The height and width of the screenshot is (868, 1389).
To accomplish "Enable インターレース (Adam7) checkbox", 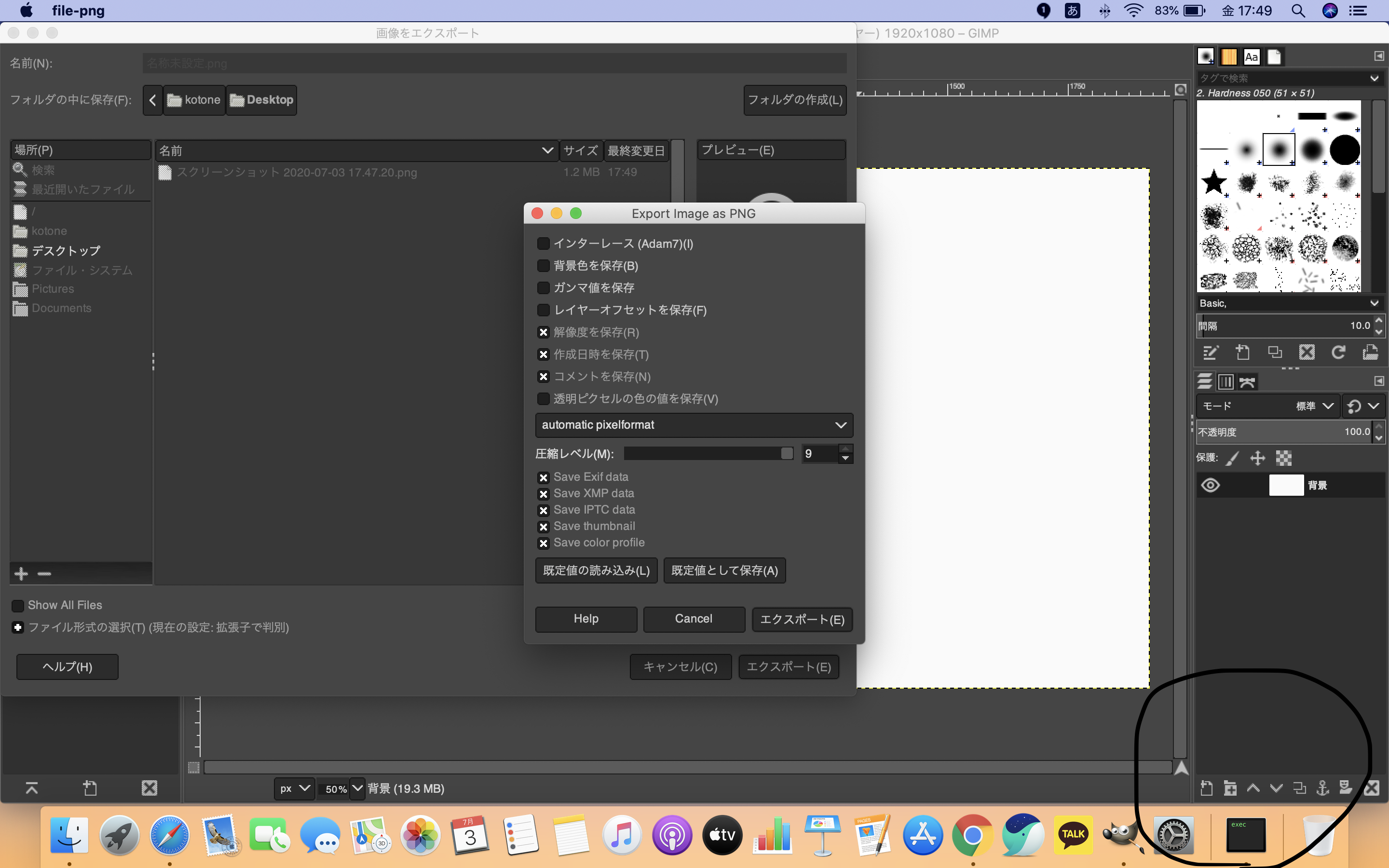I will click(543, 244).
